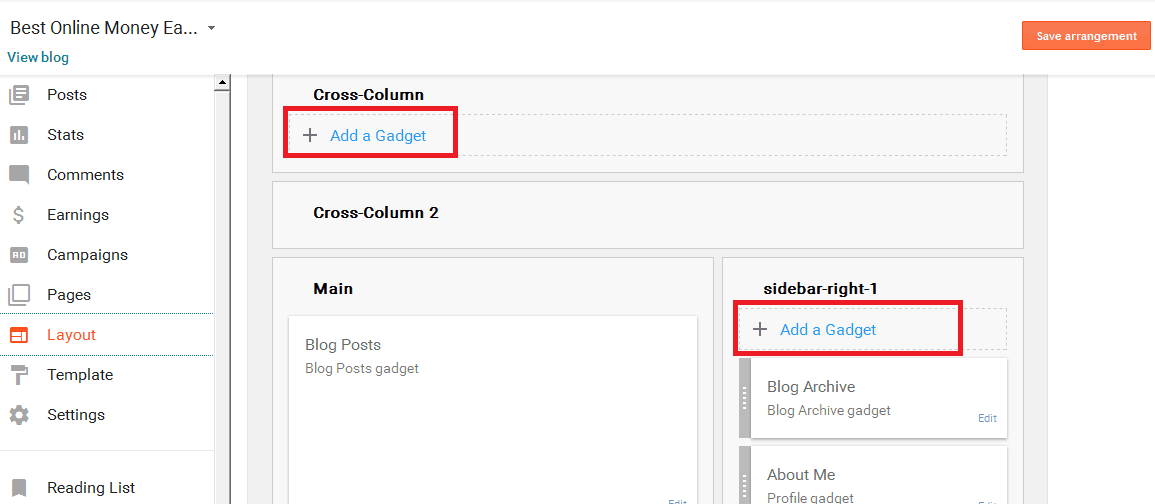Select the Earnings dollar sign icon
The image size is (1155, 504).
tap(19, 215)
